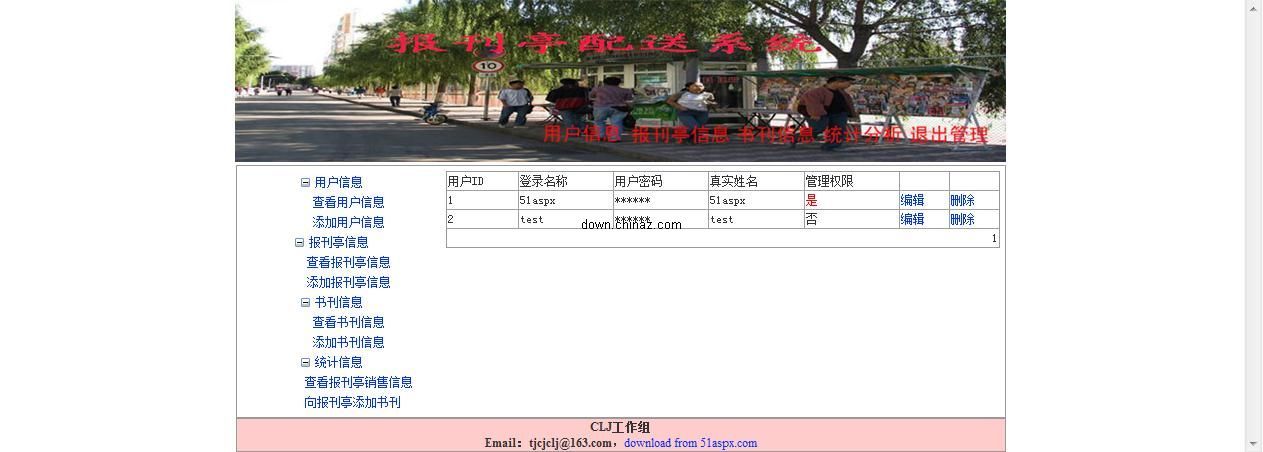
Task: Click 删除 for user test
Action: pos(962,219)
